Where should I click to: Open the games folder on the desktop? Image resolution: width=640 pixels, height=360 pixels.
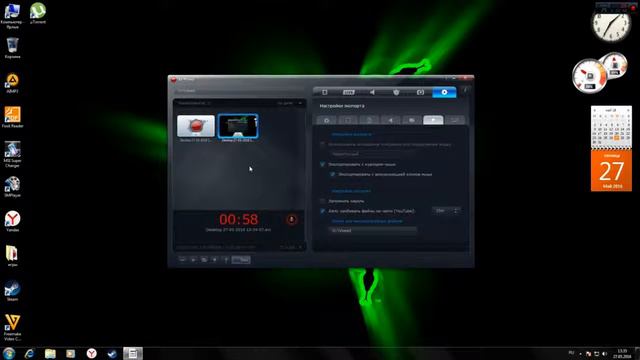[12, 256]
